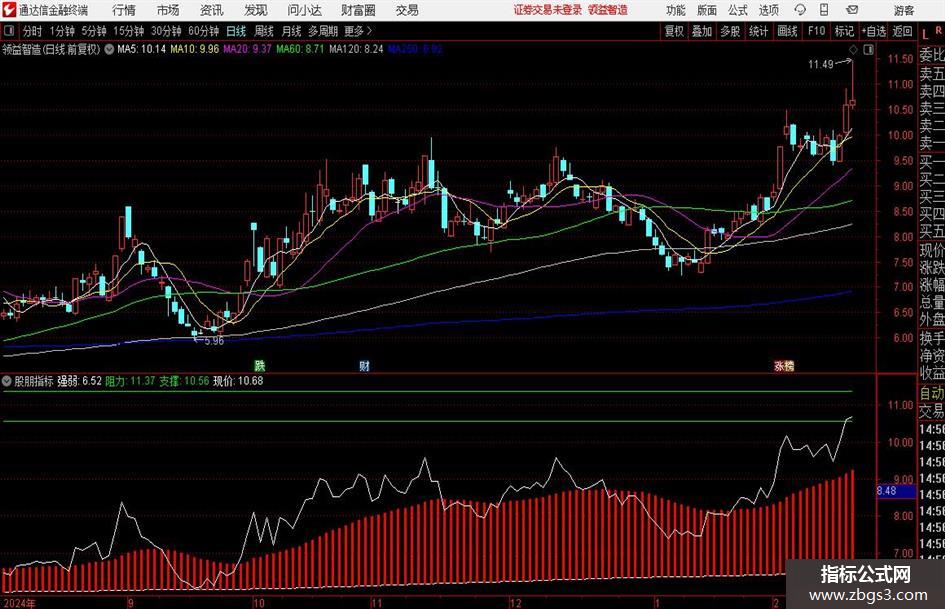Switch to 60分钟 period
Screen dimensions: 945x609
[203, 31]
